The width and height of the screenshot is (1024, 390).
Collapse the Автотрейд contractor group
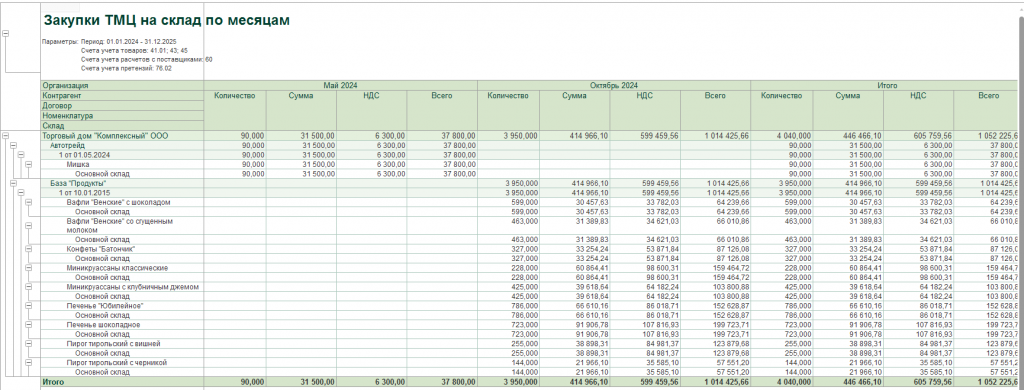tap(12, 146)
